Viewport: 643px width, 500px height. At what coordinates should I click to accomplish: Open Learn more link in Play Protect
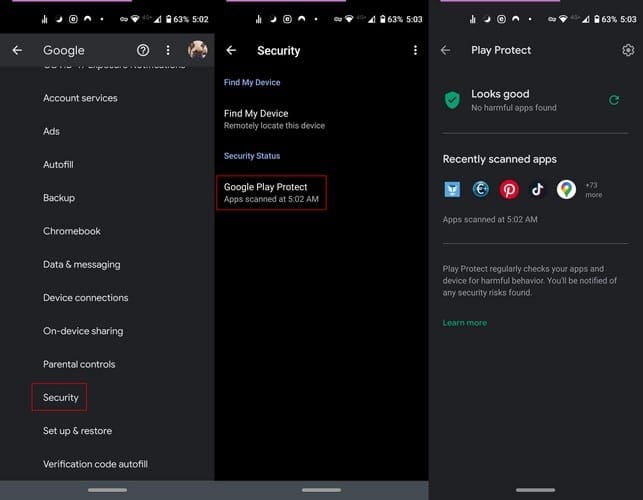465,323
